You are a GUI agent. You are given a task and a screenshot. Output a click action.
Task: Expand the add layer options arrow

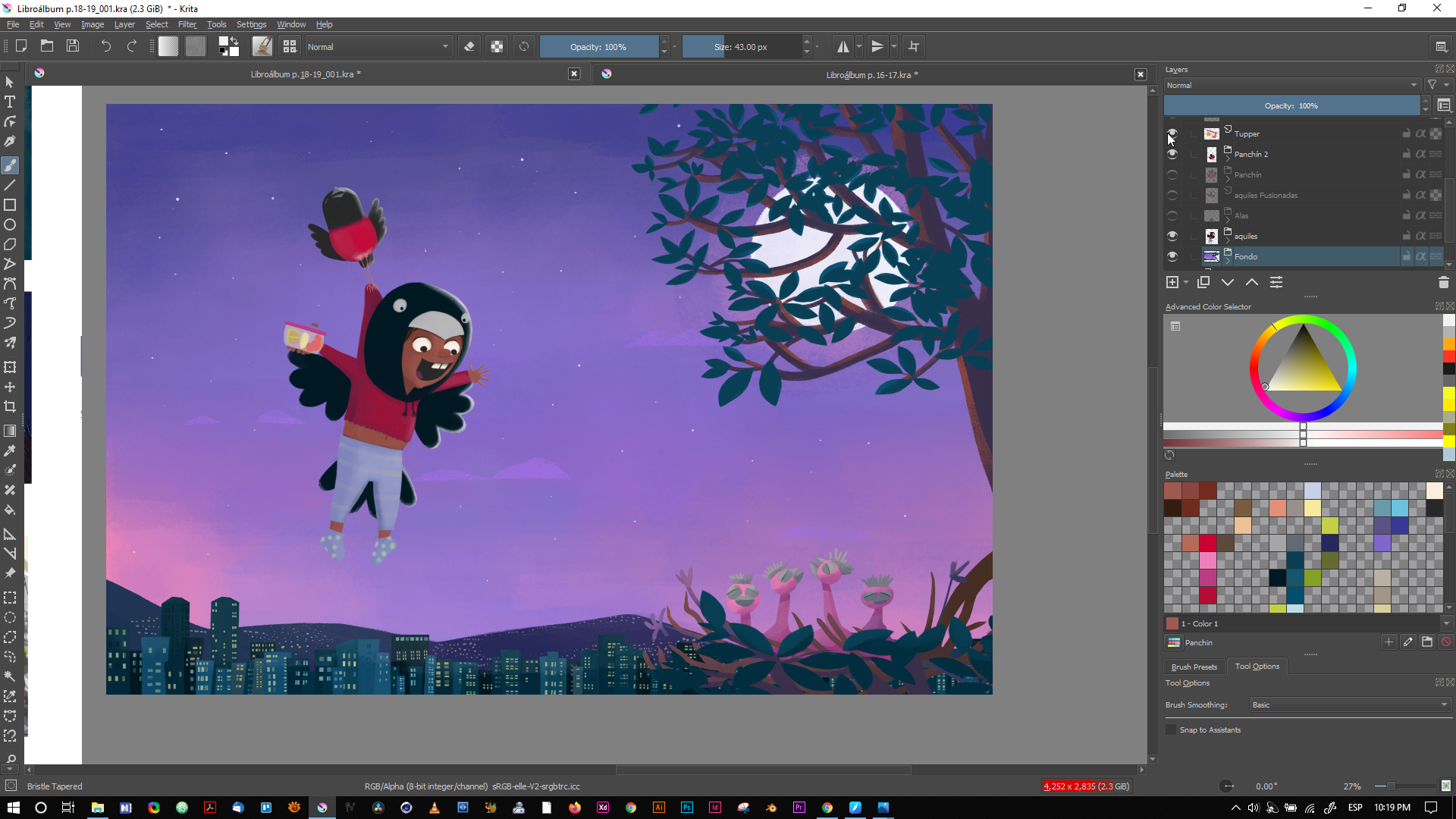[x=1186, y=282]
